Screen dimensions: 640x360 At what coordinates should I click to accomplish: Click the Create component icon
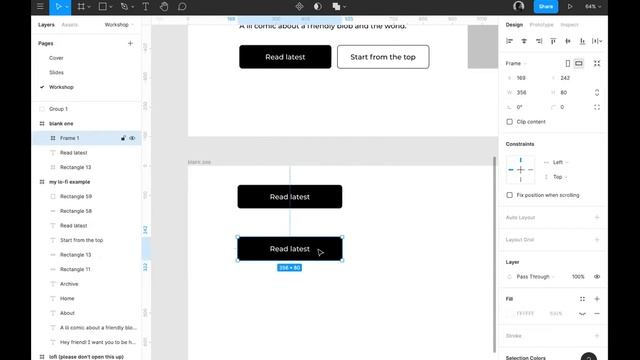[x=300, y=7]
